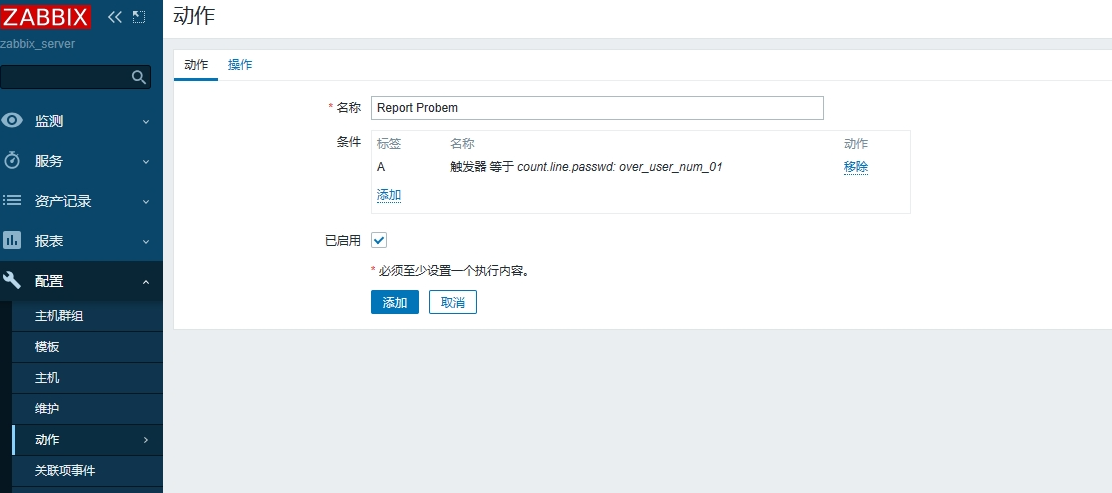1112x493 pixels.
Task: Click 移除 link for condition A
Action: click(x=855, y=167)
